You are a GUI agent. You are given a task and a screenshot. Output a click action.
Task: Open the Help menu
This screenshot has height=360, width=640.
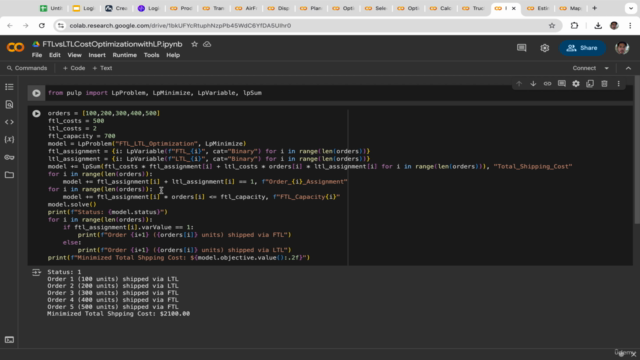pos(173,55)
